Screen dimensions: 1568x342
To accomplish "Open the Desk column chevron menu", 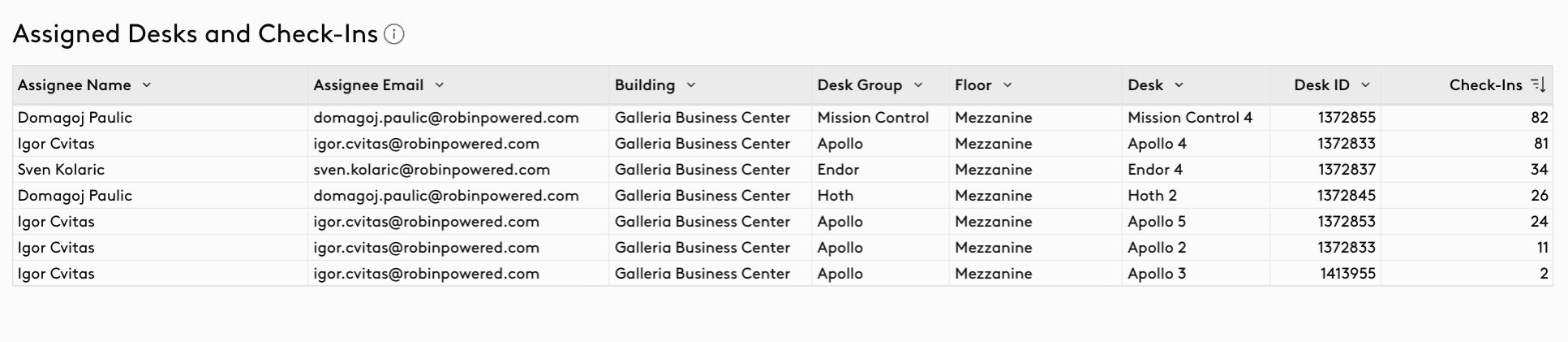I will pyautogui.click(x=1179, y=85).
